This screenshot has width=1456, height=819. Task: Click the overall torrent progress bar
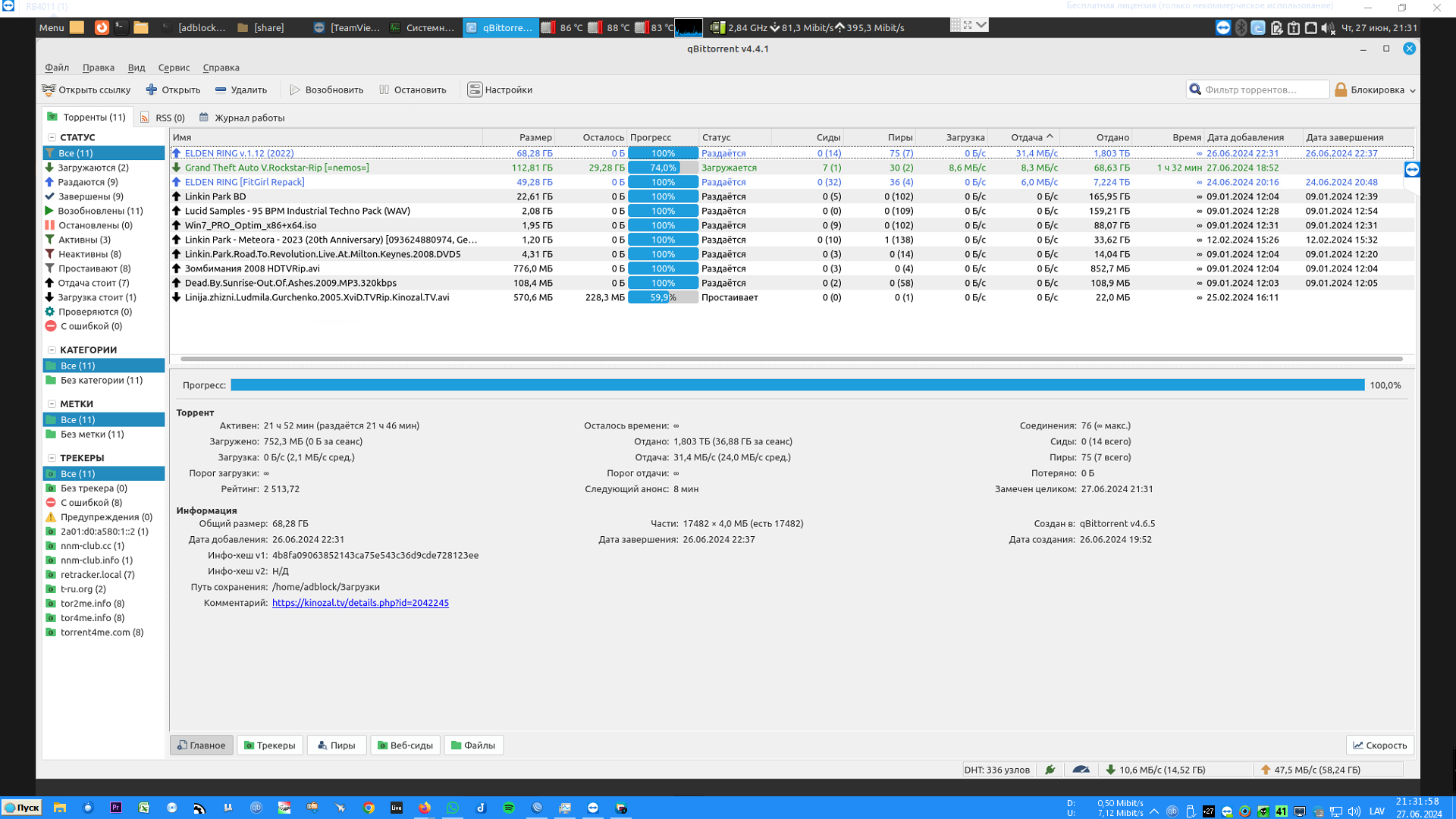tap(797, 385)
